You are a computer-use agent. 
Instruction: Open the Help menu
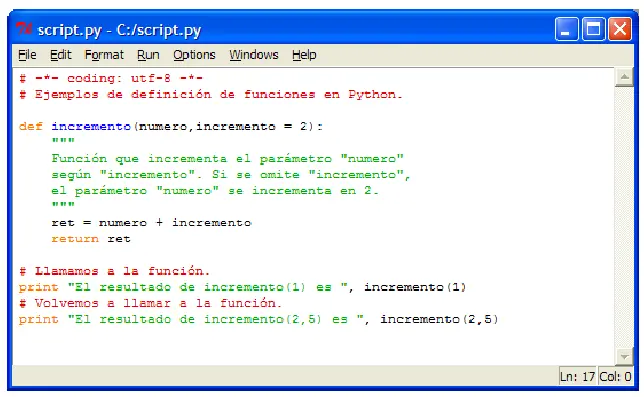pyautogui.click(x=304, y=55)
